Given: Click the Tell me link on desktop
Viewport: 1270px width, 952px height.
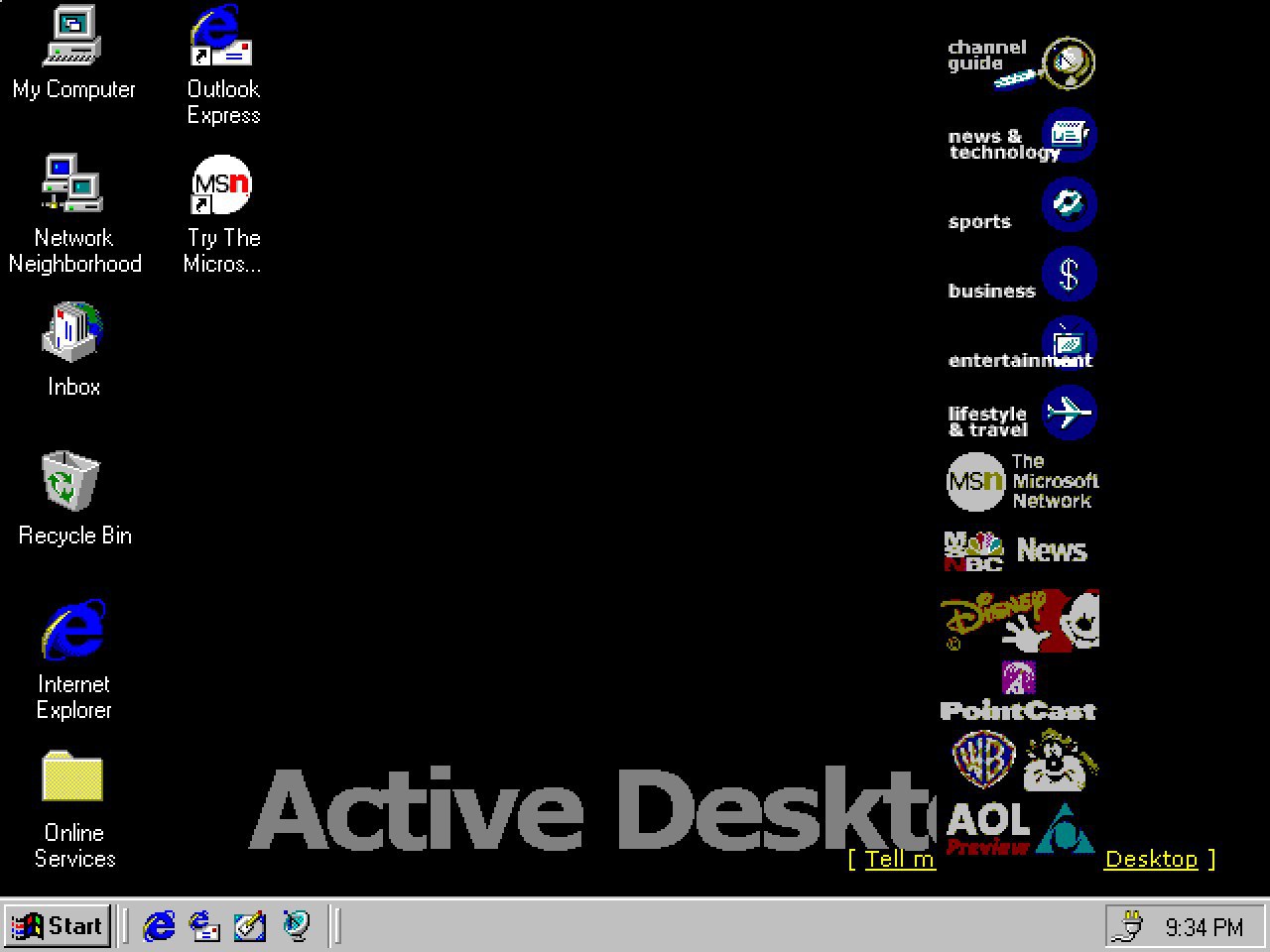Looking at the screenshot, I should pyautogui.click(x=900, y=859).
